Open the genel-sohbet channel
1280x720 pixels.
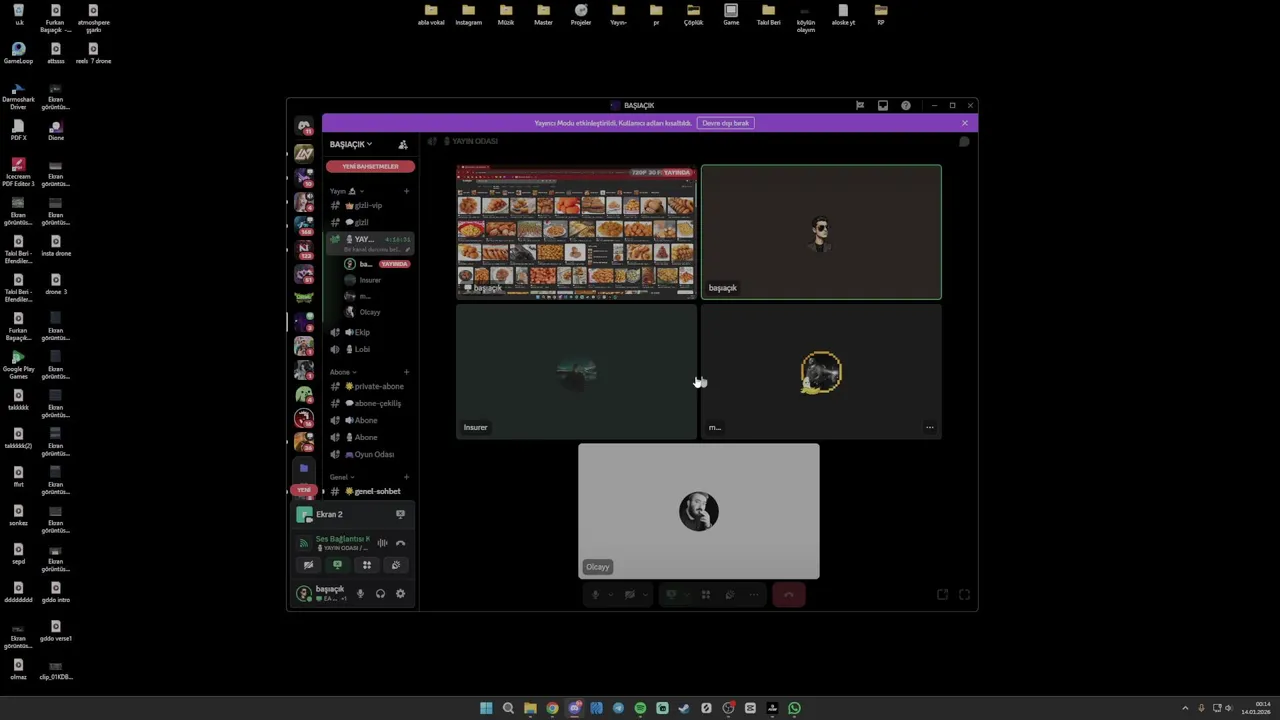[370, 491]
